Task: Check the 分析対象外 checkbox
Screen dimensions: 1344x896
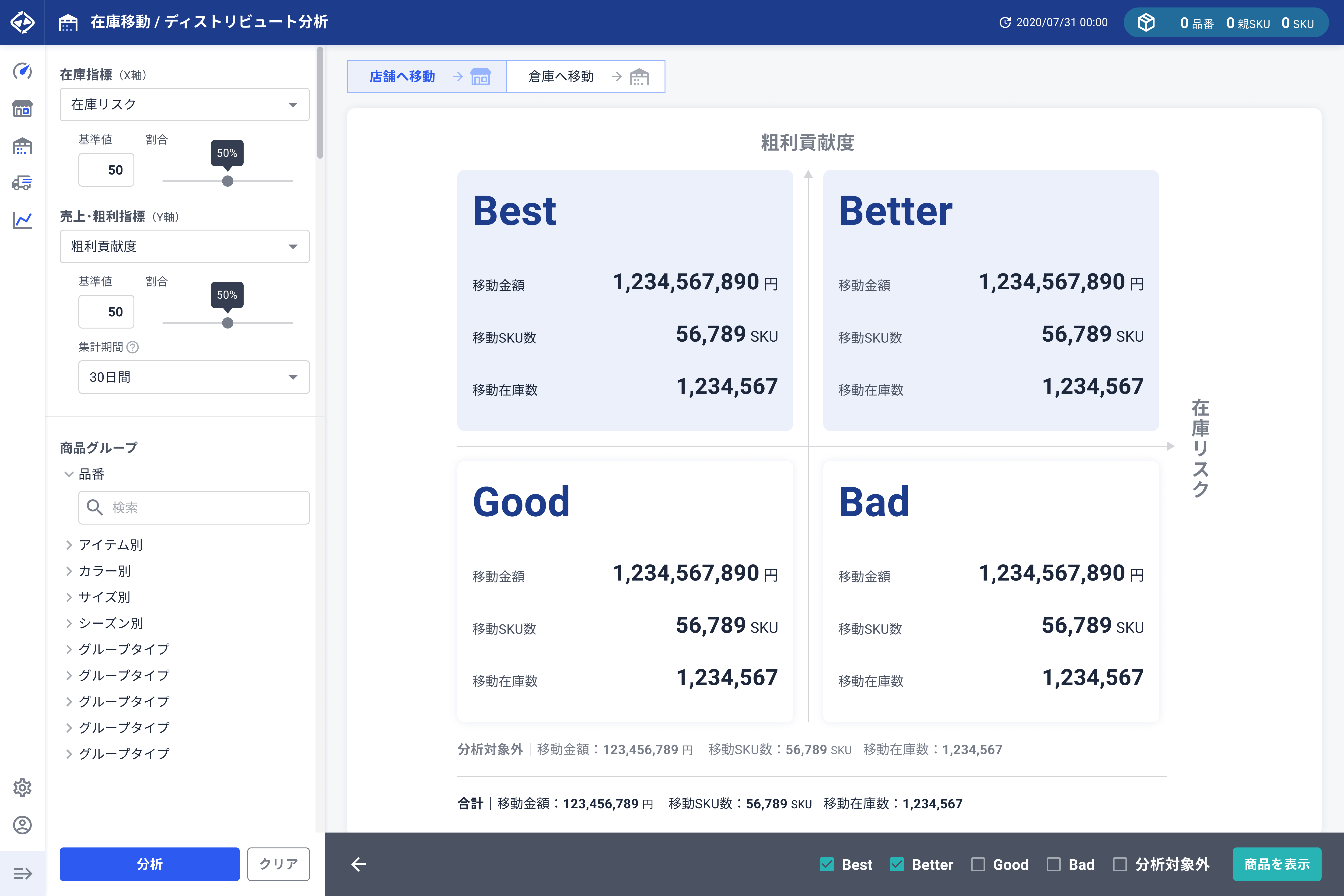Action: (1120, 864)
